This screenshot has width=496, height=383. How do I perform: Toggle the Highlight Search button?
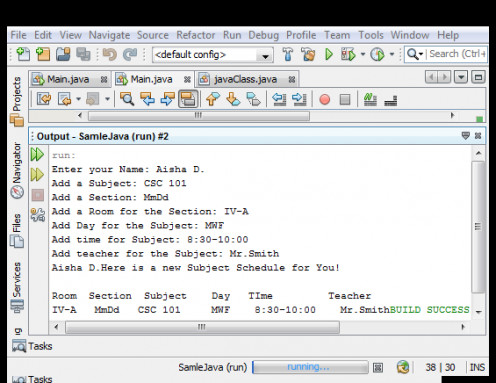pyautogui.click(x=188, y=99)
